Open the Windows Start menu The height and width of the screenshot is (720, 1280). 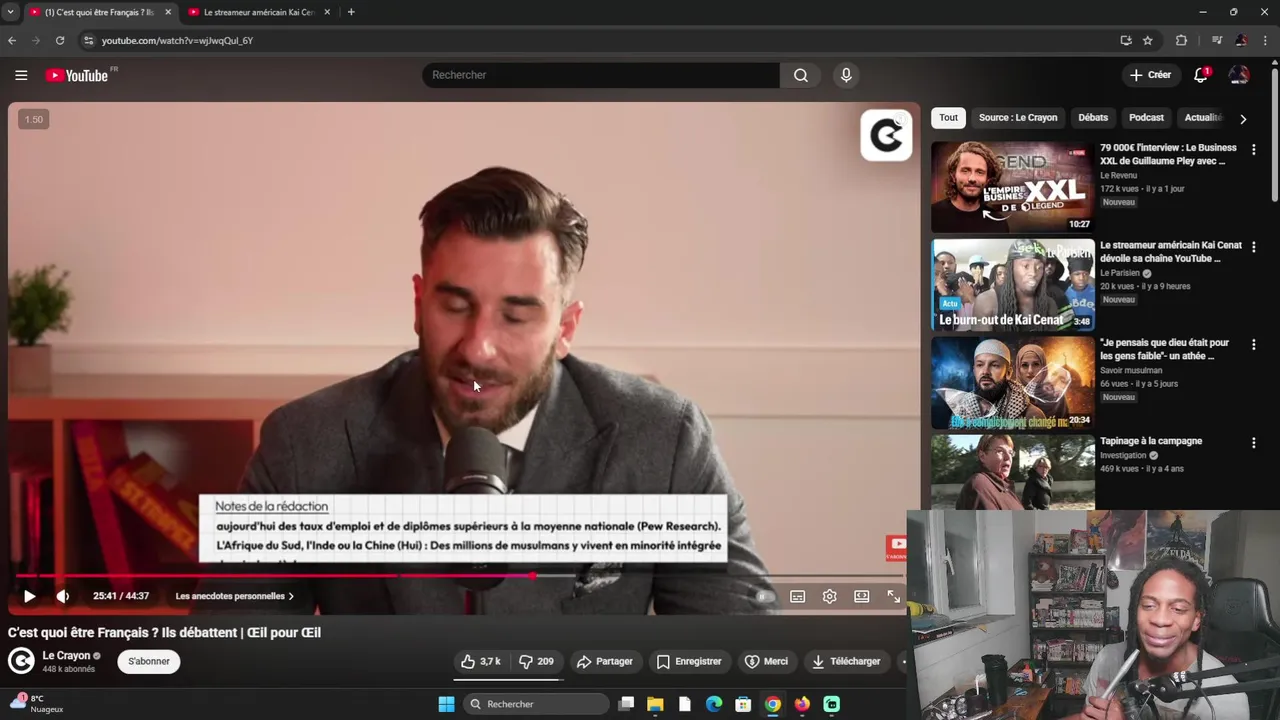click(x=446, y=704)
